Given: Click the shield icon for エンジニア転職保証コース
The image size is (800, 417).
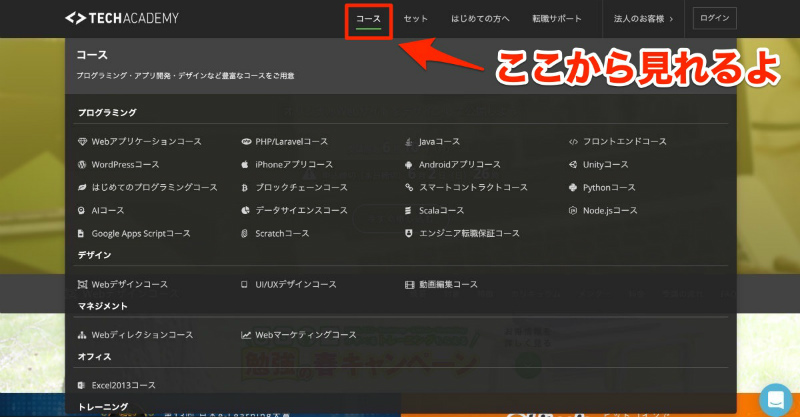Looking at the screenshot, I should point(408,233).
